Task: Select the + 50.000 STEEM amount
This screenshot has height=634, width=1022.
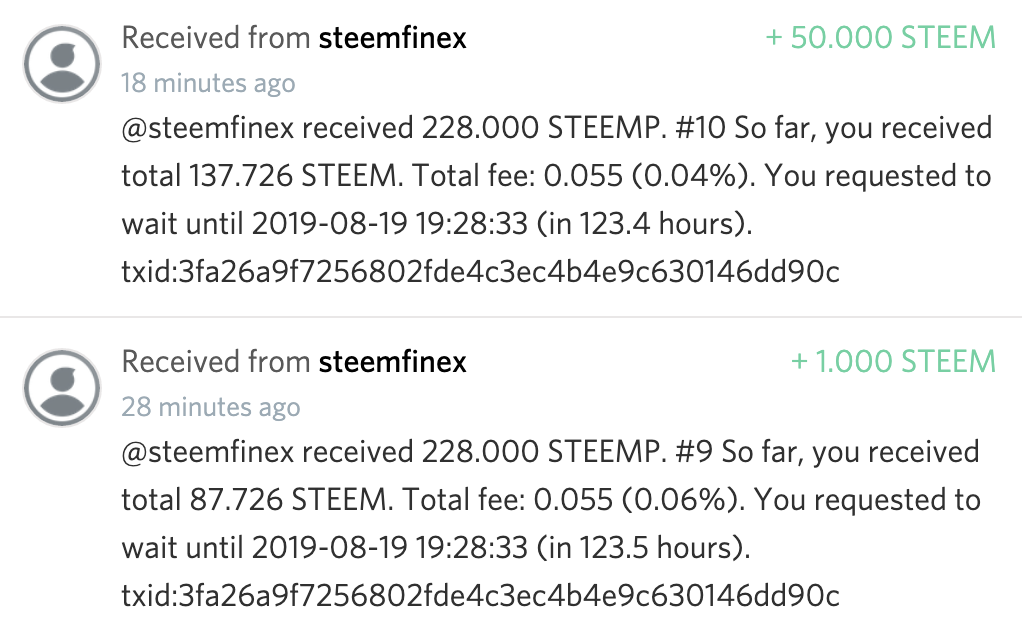Action: pyautogui.click(x=881, y=38)
